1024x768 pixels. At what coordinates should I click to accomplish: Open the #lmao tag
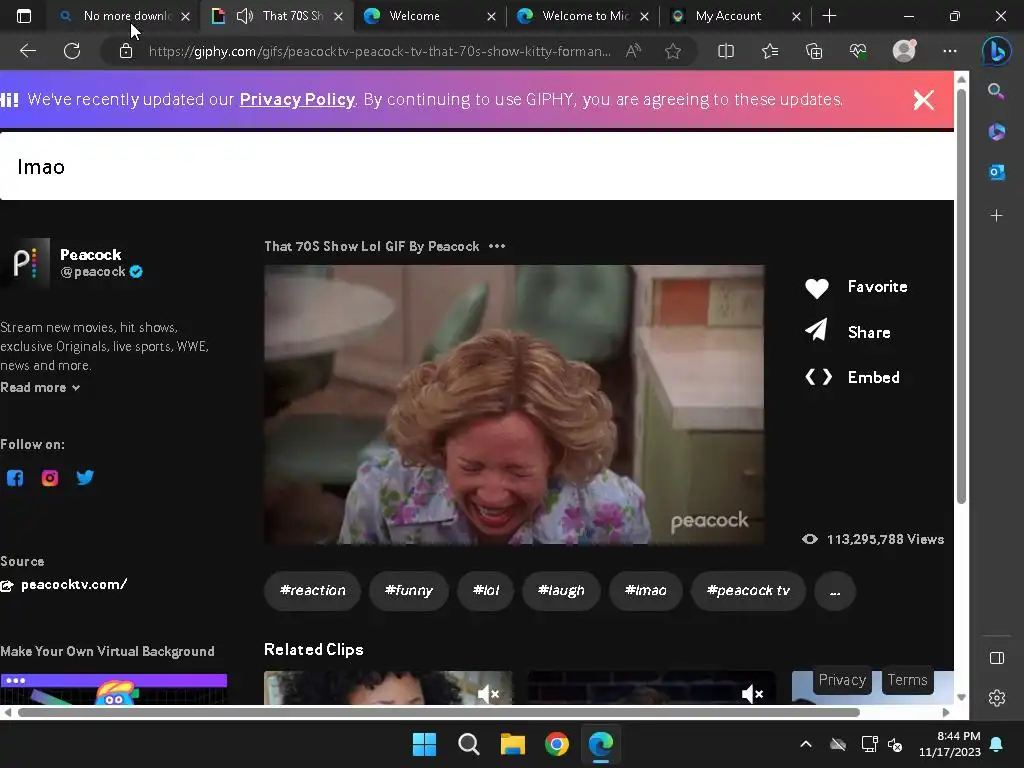(645, 591)
